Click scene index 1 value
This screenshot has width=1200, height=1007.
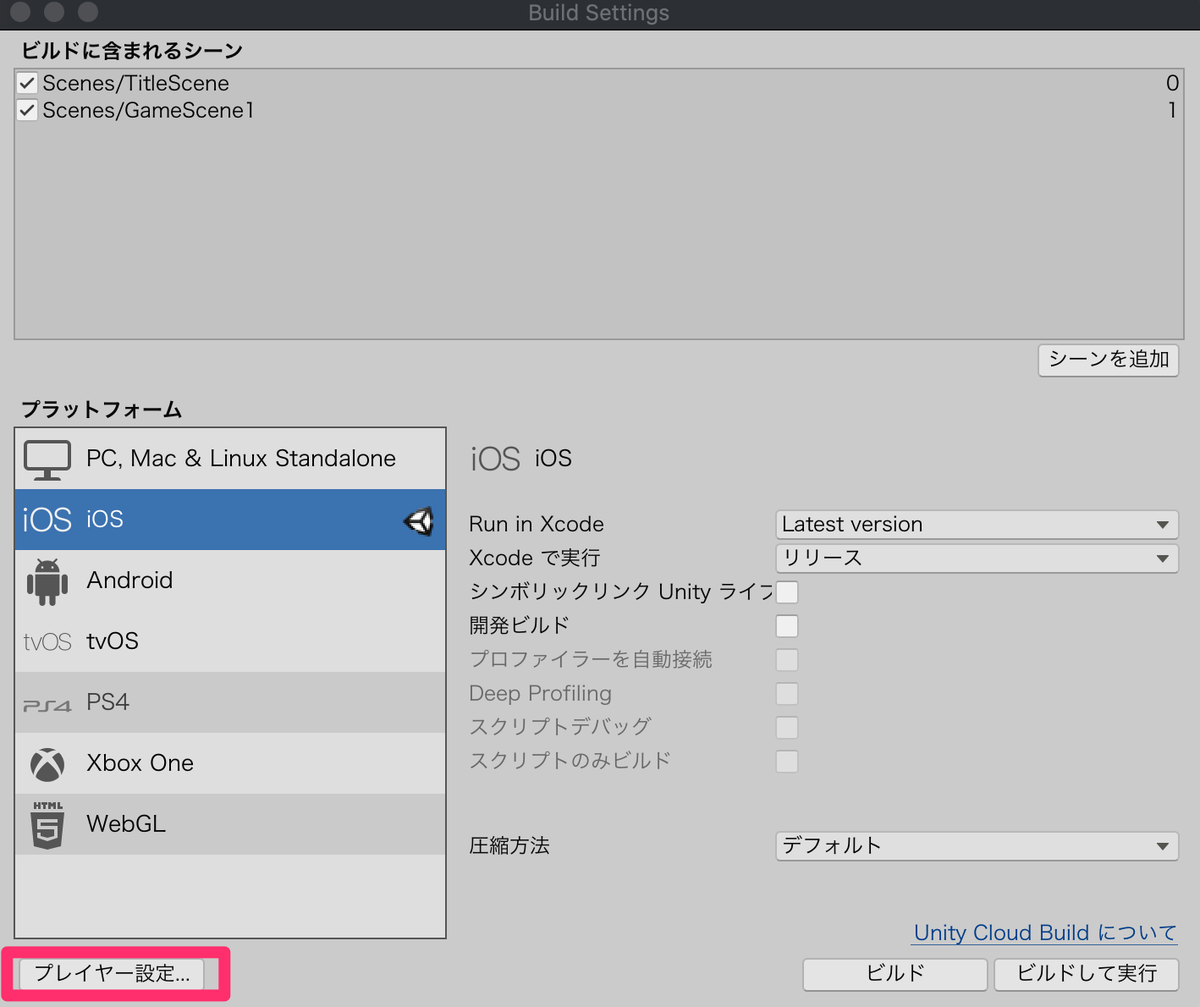tap(1172, 111)
